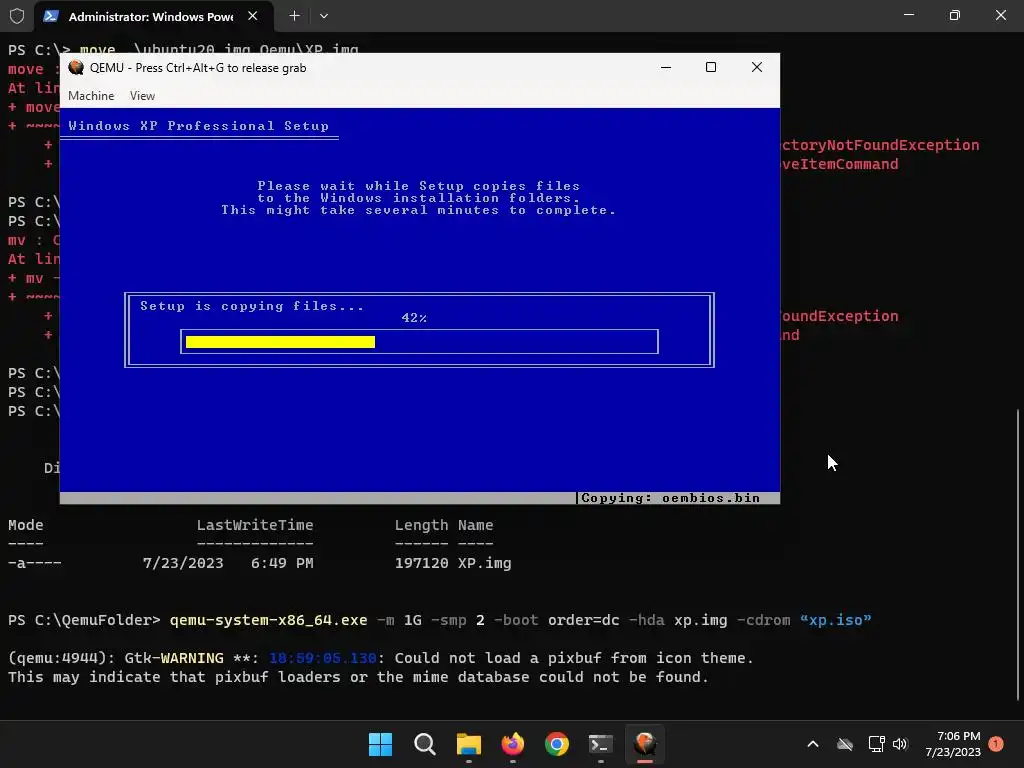
Task: Minimize the Windows Terminal window
Action: [x=908, y=14]
